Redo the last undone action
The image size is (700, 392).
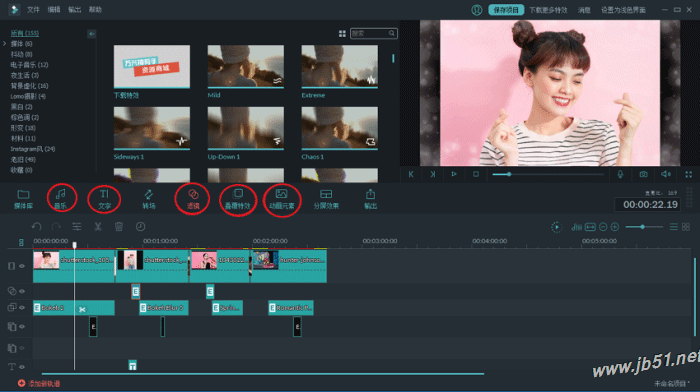pos(56,227)
